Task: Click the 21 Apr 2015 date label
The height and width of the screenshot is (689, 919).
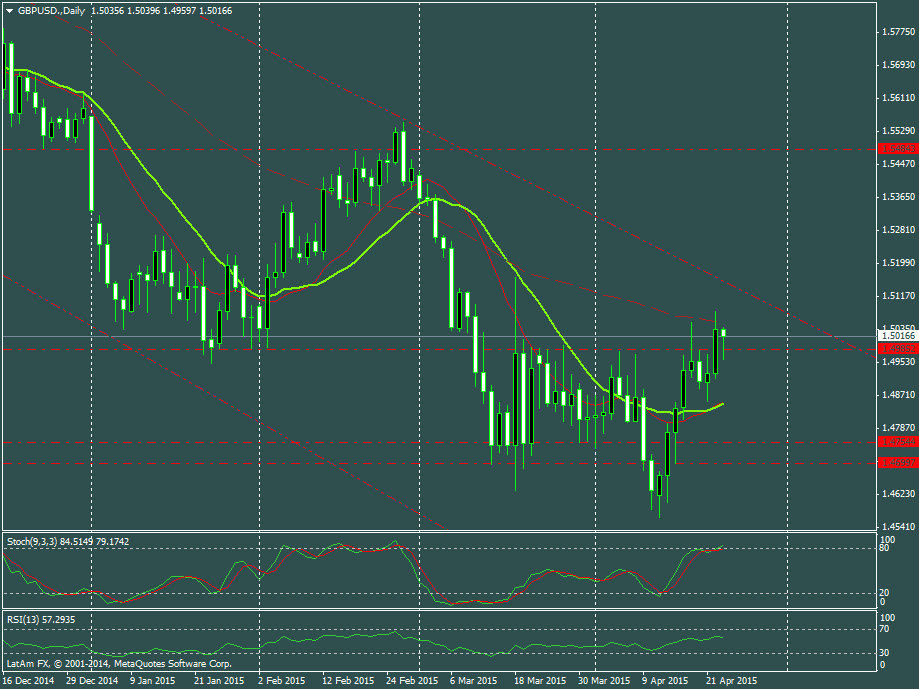Action: point(731,680)
